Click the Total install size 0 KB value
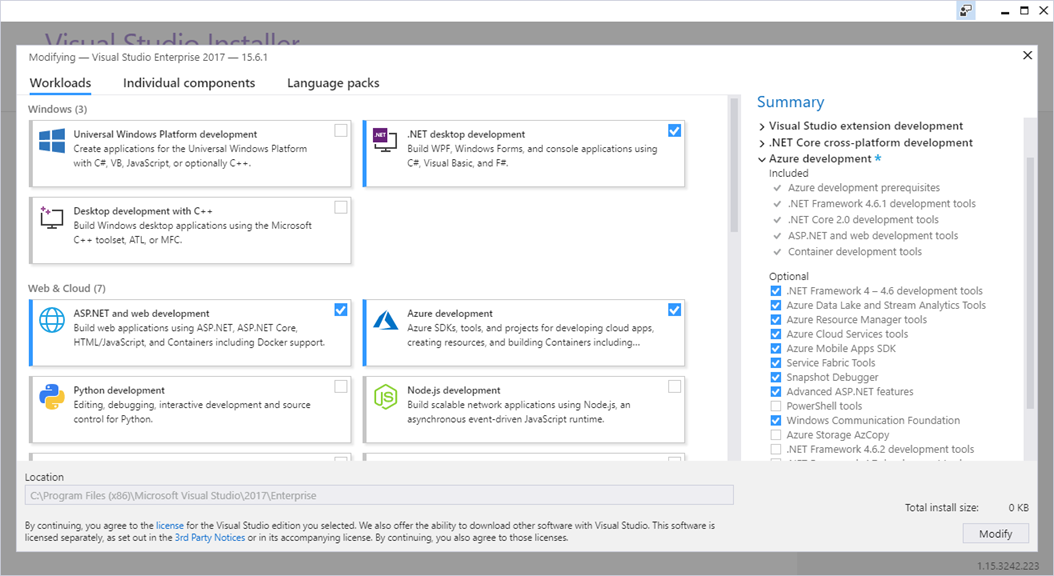This screenshot has height=576, width=1054. [x=1018, y=507]
